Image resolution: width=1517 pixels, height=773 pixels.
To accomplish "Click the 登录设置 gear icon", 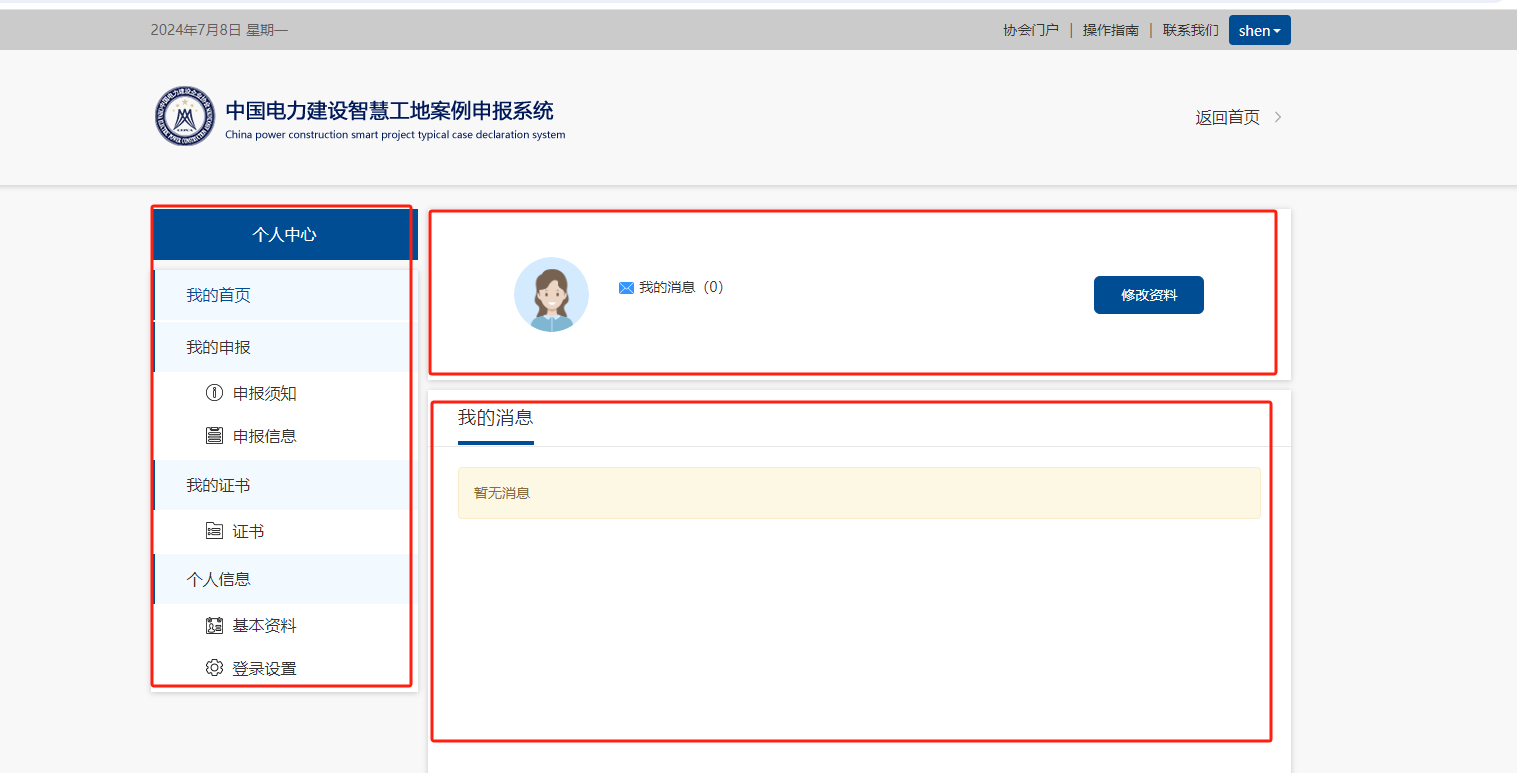I will click(214, 668).
